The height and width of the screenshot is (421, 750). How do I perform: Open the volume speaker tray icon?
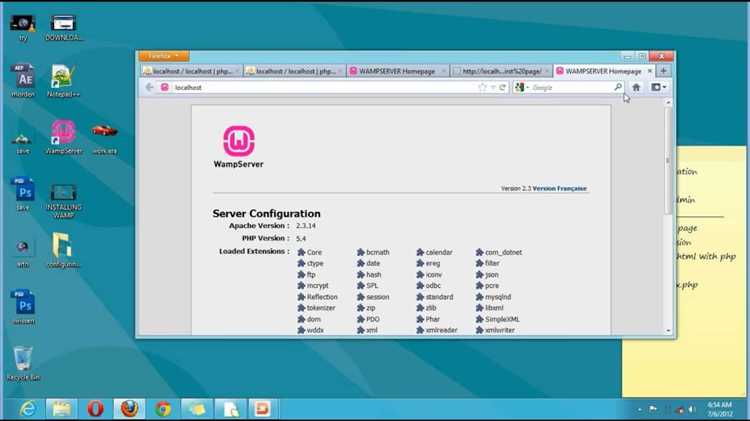(692, 409)
